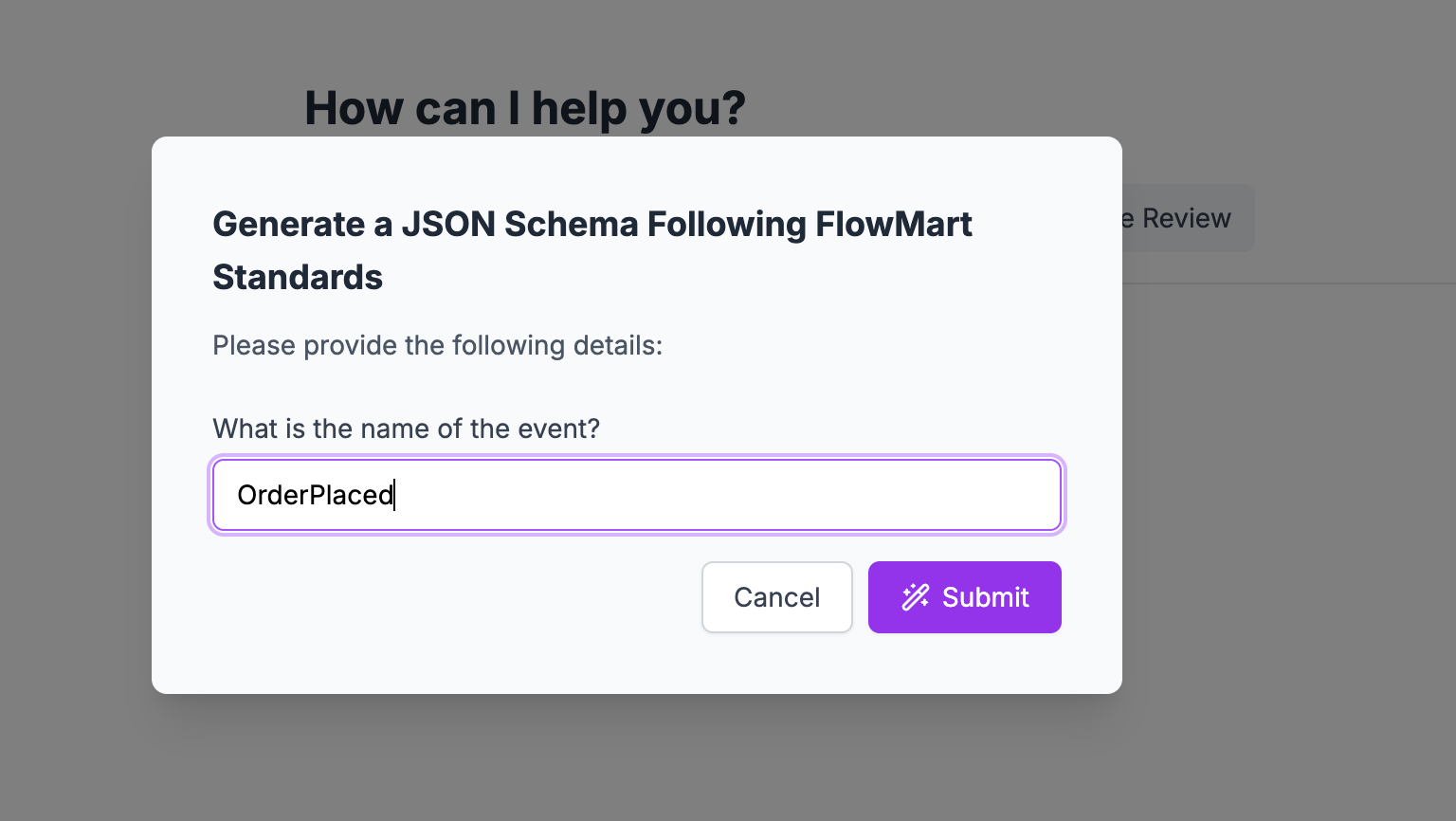This screenshot has width=1456, height=821.
Task: Click inside the event name input field
Action: click(636, 495)
